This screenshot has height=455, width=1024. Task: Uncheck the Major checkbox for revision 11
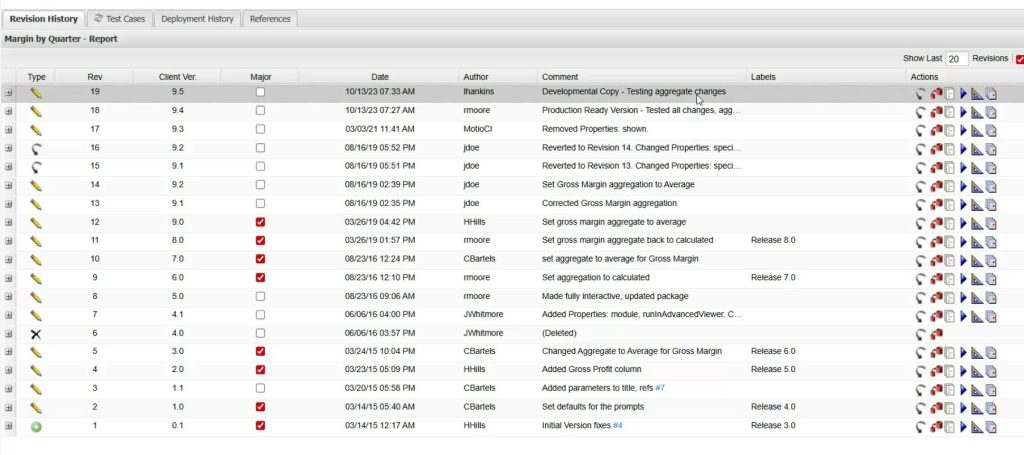click(261, 240)
